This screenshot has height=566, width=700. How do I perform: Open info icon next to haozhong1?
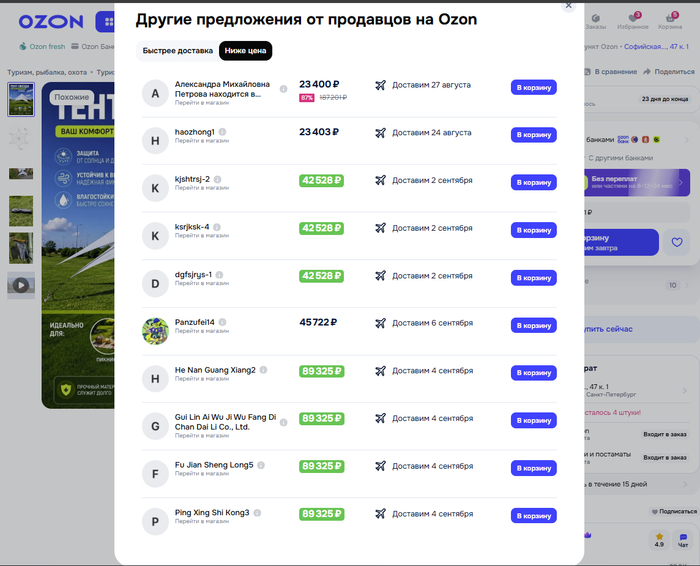(222, 132)
